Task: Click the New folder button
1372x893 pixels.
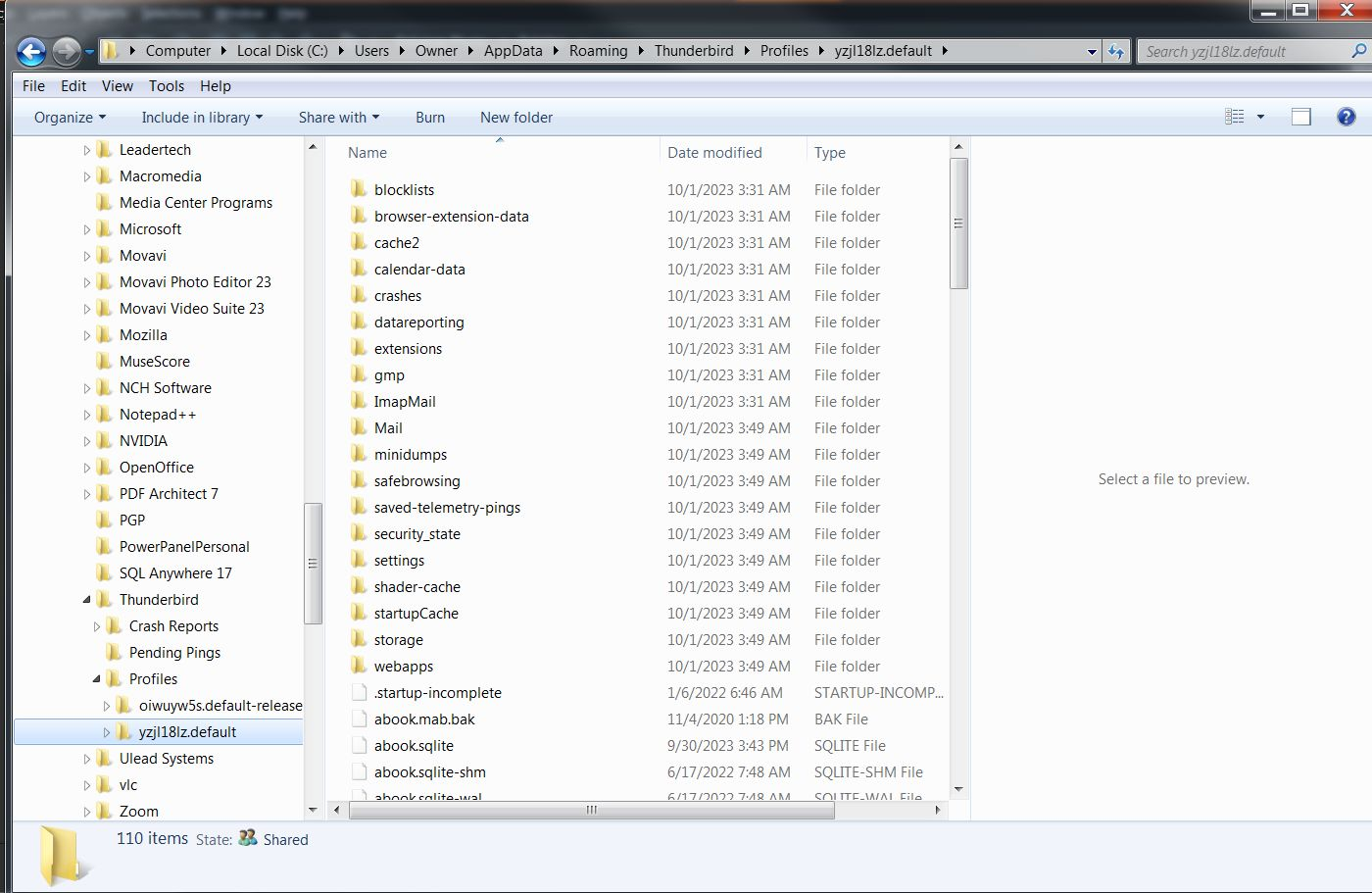Action: [x=515, y=117]
